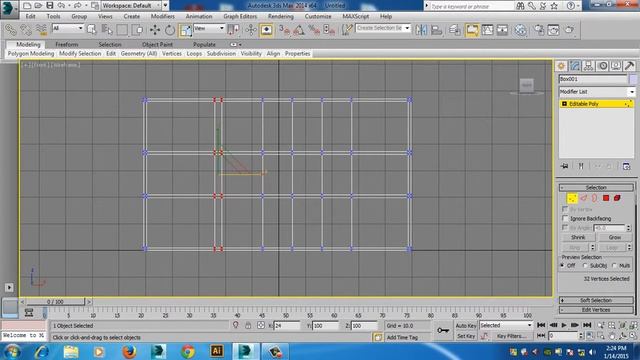The image size is (640, 360).
Task: Click the object color swatch beside Box001
Action: click(633, 79)
